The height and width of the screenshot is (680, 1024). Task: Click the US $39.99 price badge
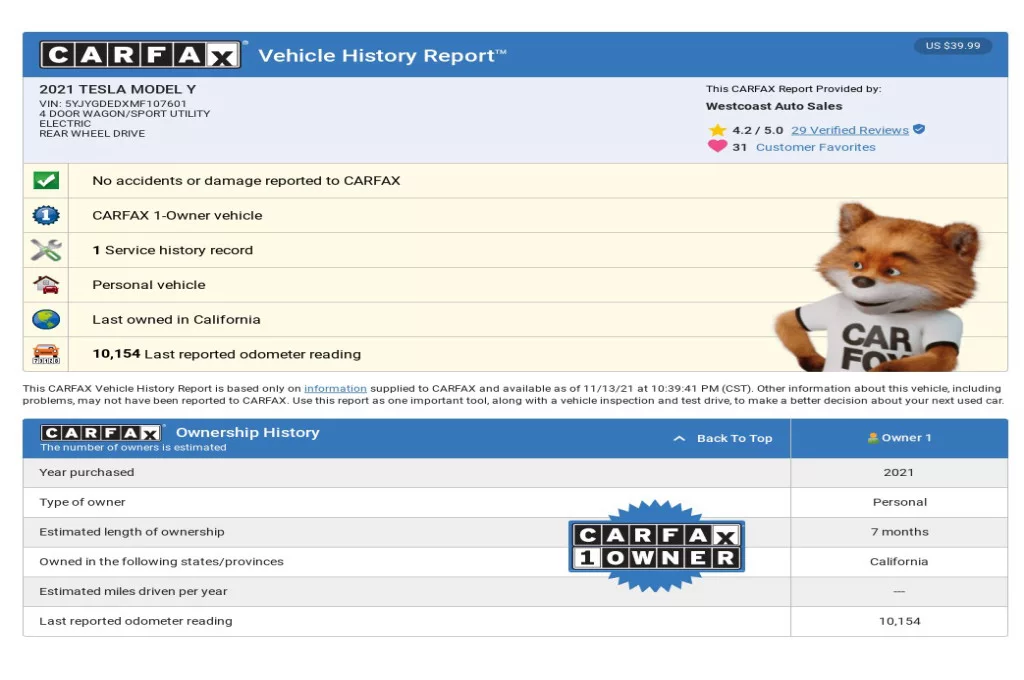coord(952,46)
